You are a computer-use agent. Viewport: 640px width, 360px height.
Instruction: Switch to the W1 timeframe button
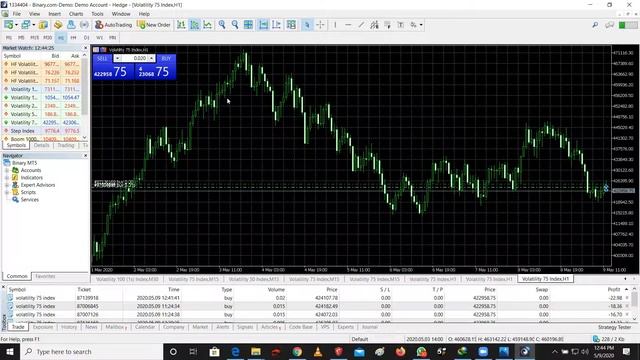[100, 38]
